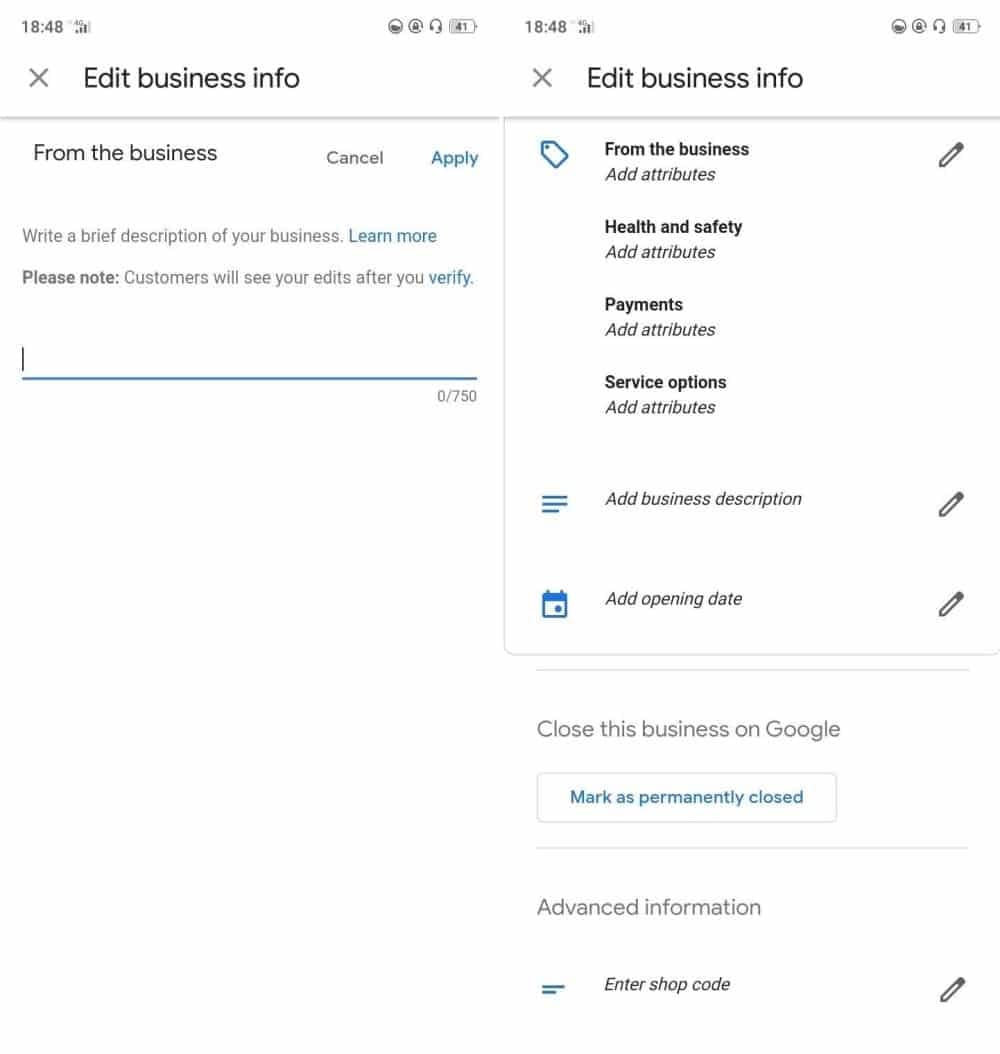
Task: Open Health and safety attributes
Action: pos(673,239)
